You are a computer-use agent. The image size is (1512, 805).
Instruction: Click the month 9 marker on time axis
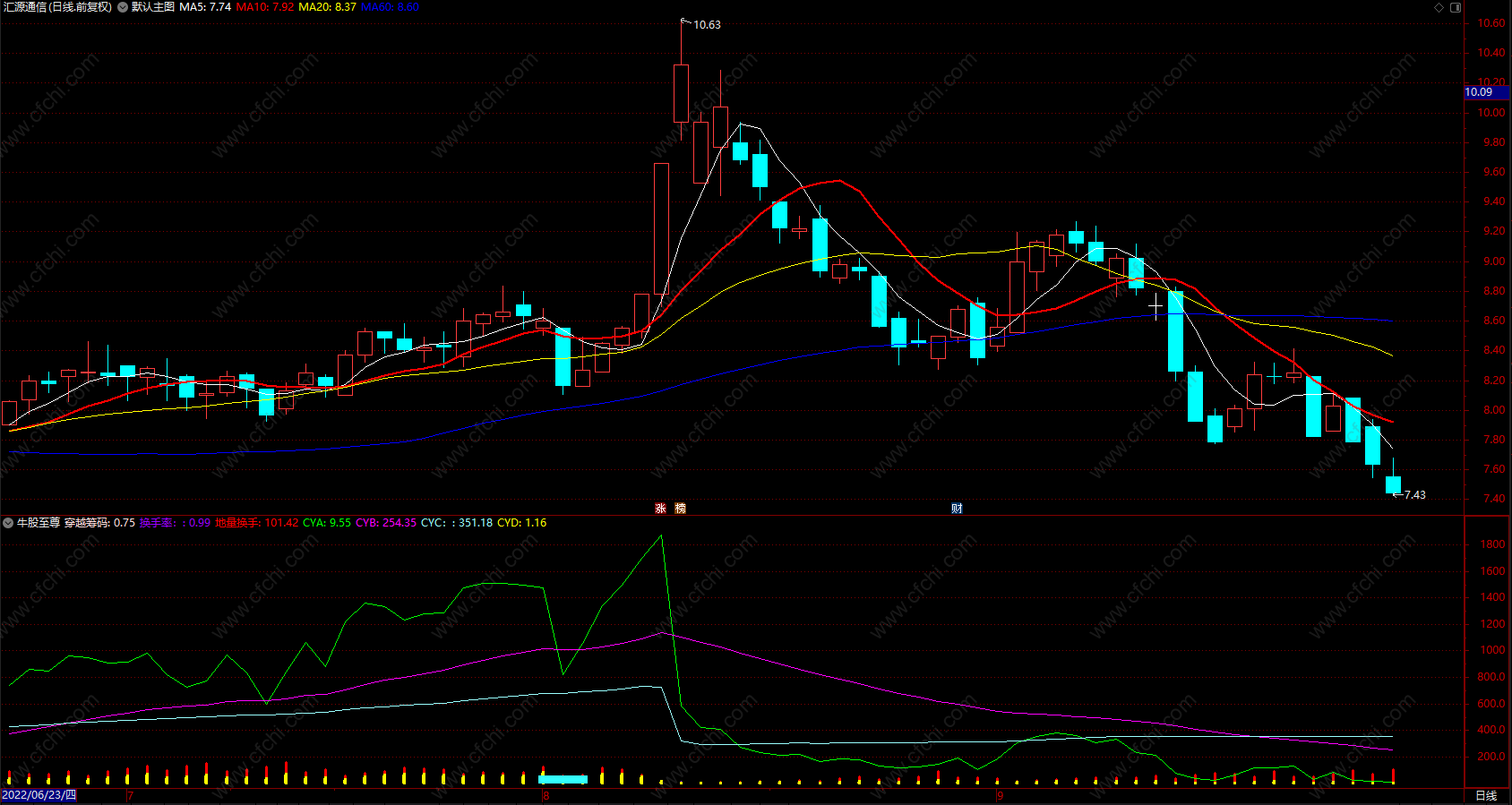1000,795
